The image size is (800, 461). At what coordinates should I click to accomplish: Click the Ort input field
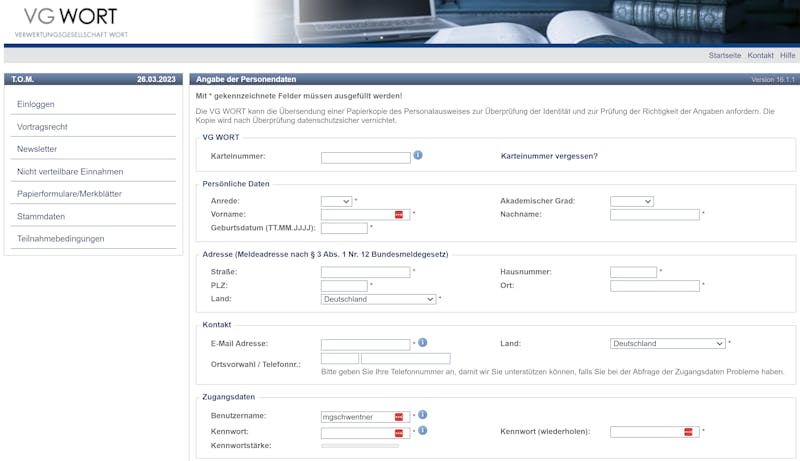coord(655,286)
